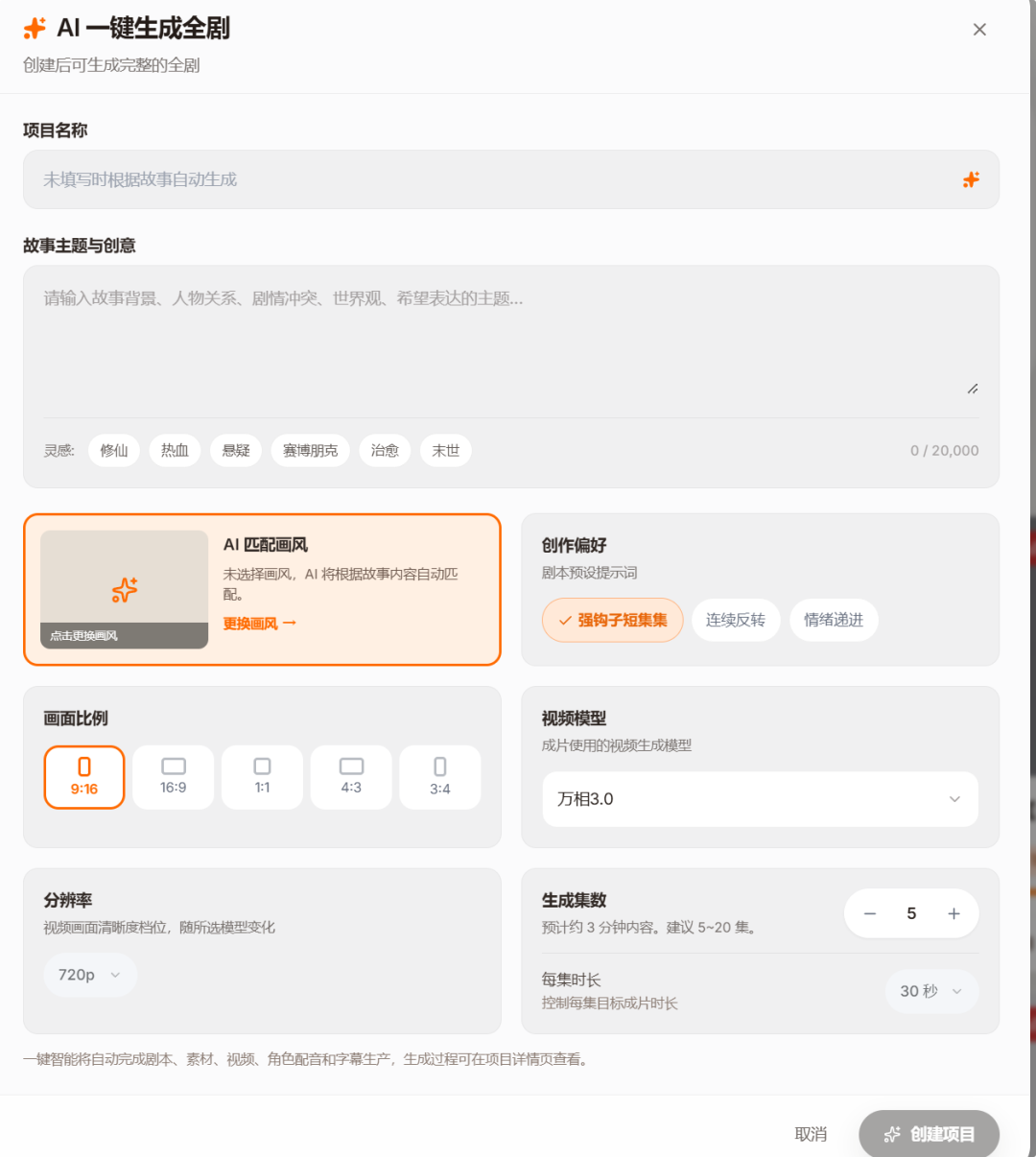Click the sparkle auto-generate icon in 项目名称 field

pyautogui.click(x=971, y=179)
